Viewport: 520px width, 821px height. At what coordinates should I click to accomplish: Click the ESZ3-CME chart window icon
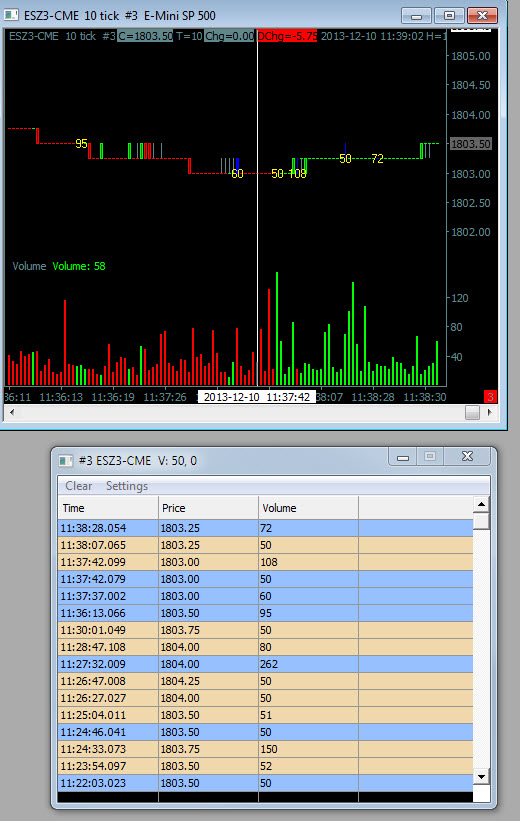click(x=12, y=15)
